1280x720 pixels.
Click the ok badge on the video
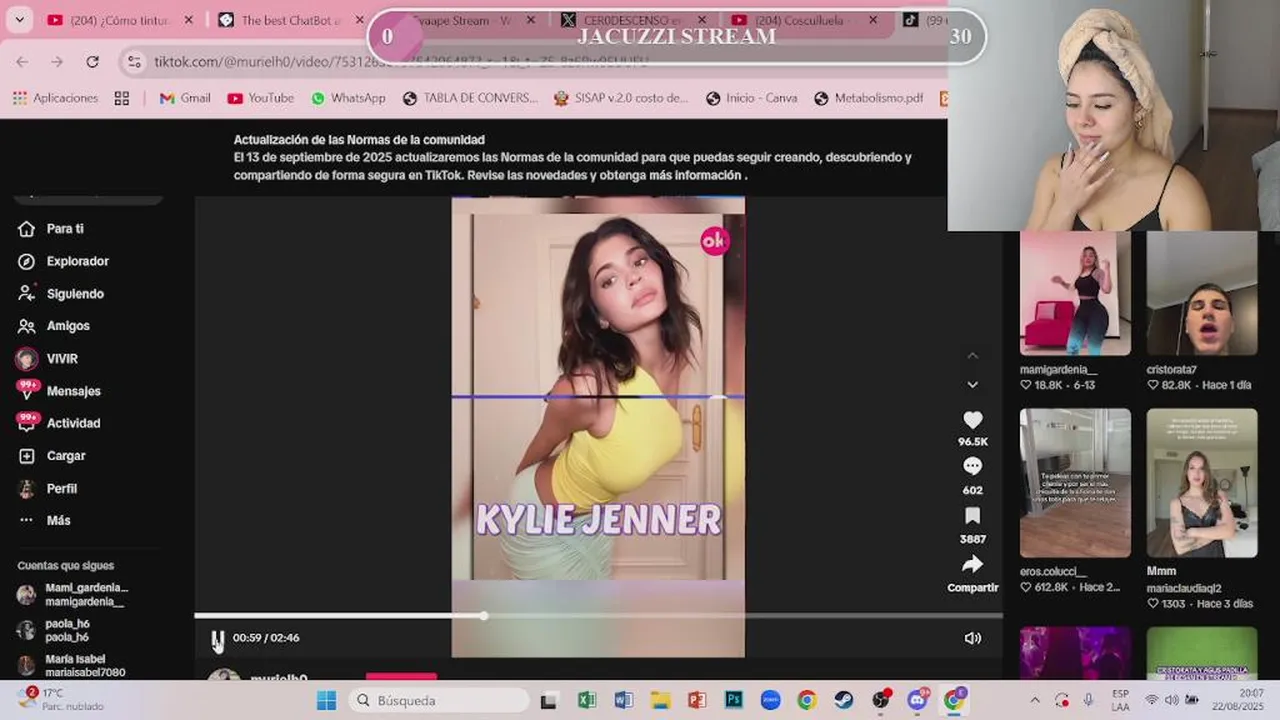click(x=715, y=241)
